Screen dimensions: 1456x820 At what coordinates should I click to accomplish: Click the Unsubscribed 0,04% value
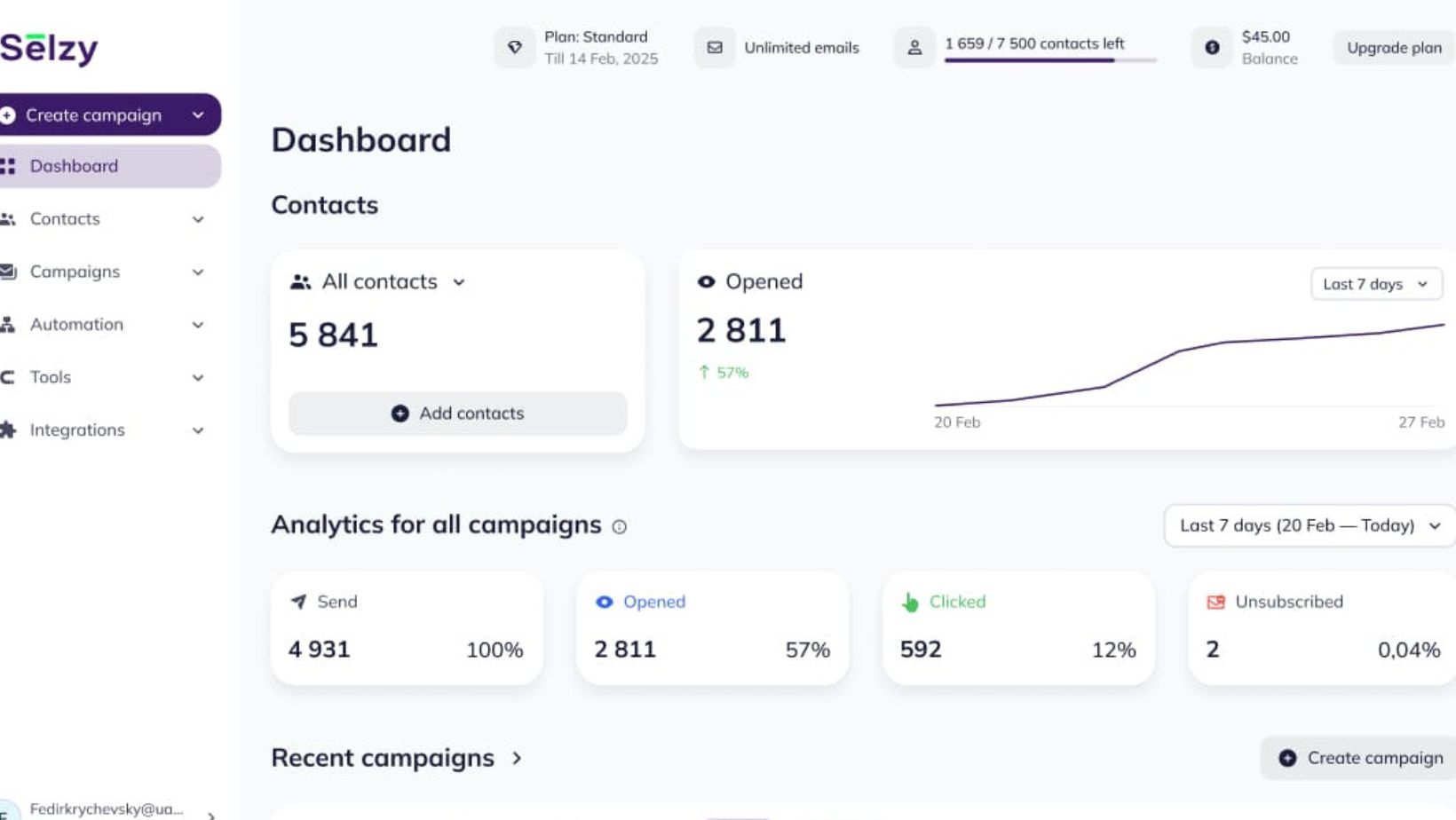point(1409,650)
